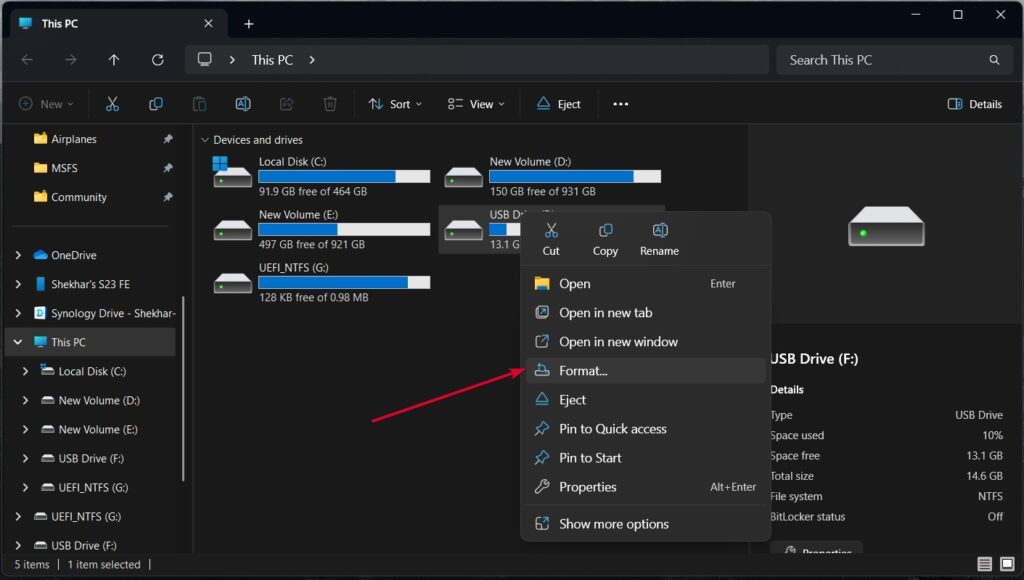
Task: Expand the New menu in the toolbar
Action: click(x=45, y=103)
